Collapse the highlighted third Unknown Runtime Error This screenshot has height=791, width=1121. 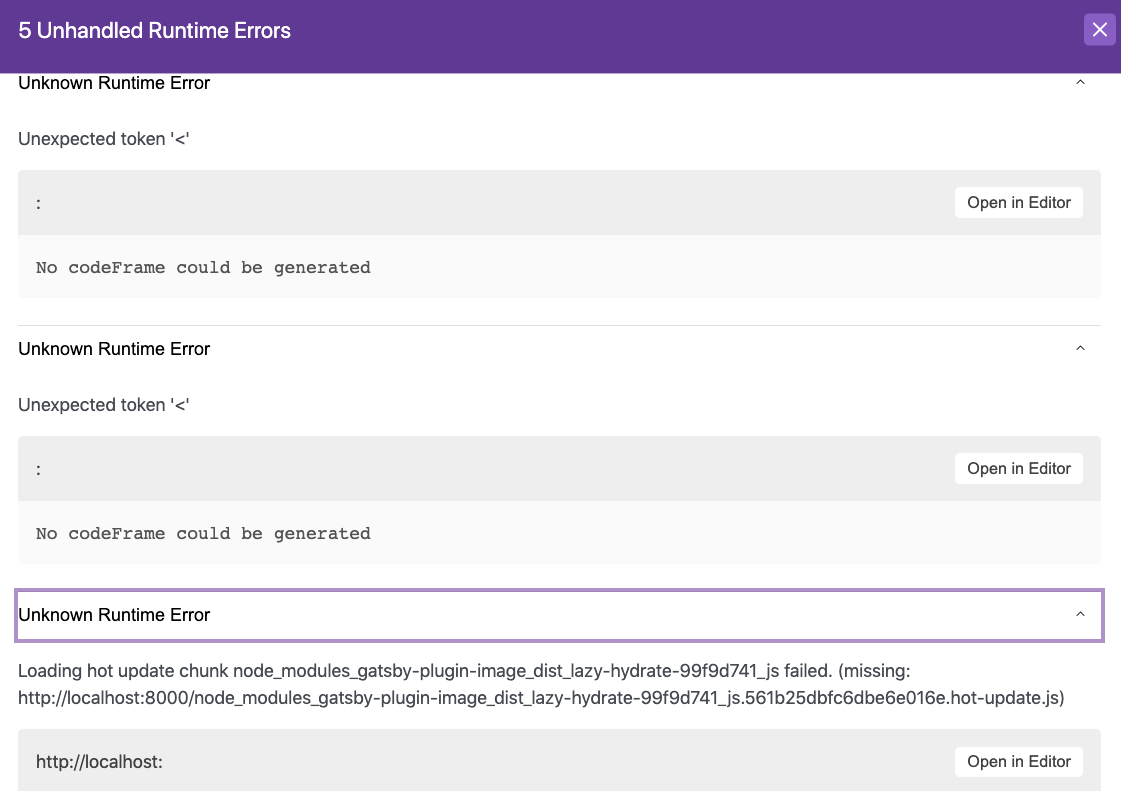pos(1080,615)
